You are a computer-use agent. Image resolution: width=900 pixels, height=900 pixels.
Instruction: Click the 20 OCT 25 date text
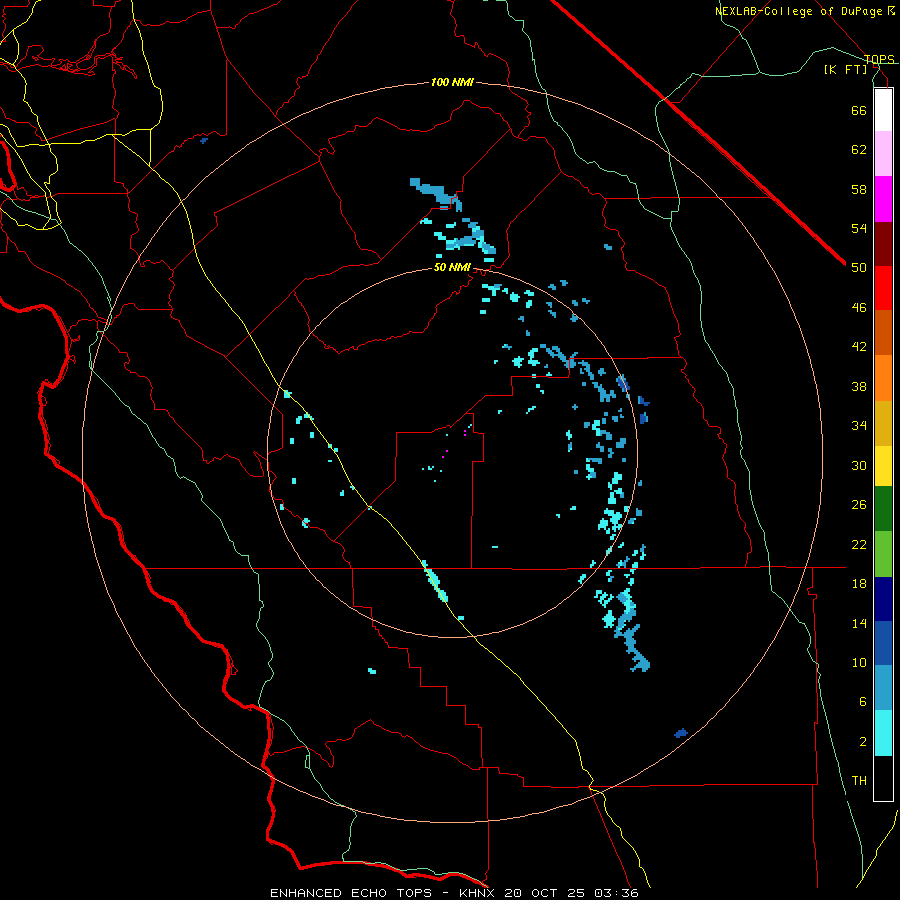tap(546, 893)
